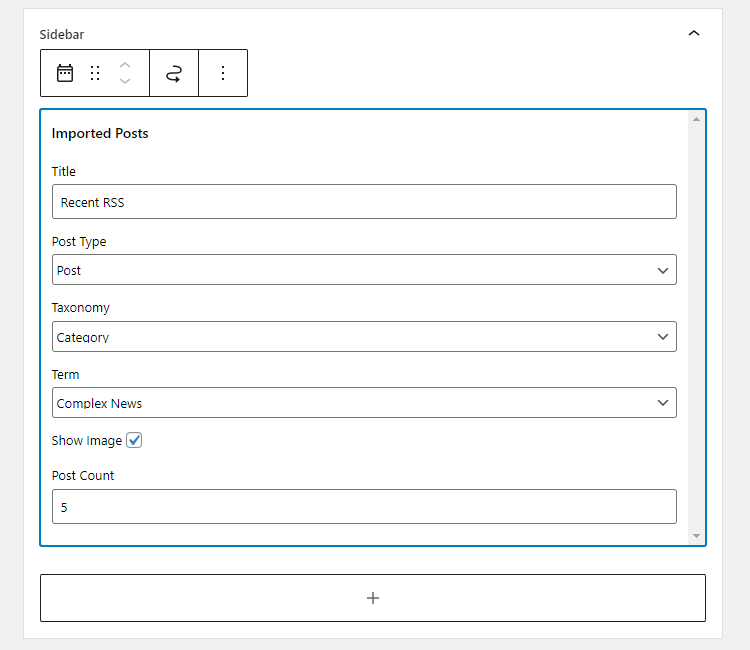Click the scrollbar down arrow in the widget
The height and width of the screenshot is (650, 750).
[696, 536]
